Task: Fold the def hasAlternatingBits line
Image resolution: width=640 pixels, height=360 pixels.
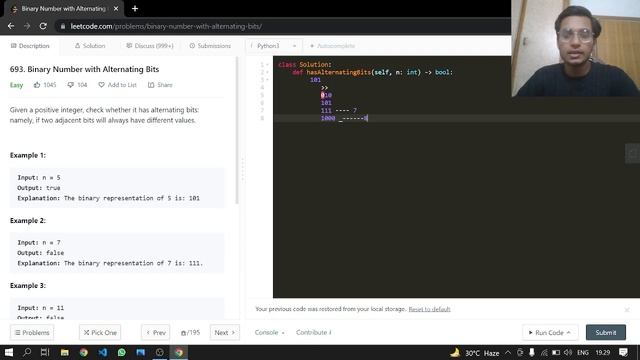Action: (x=267, y=72)
